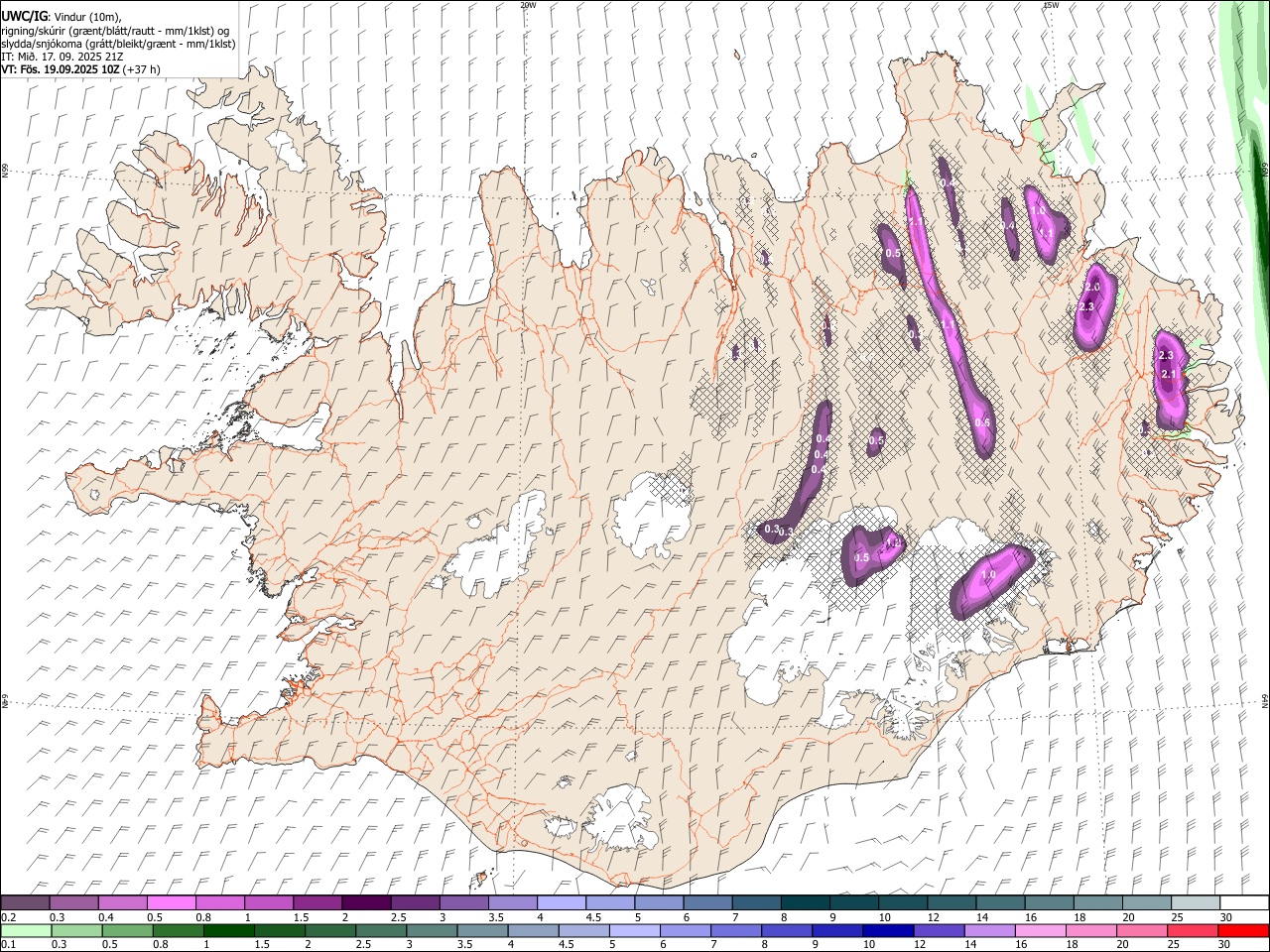
Task: Click the 0.2–0.3 dark mauve swatch, snow scale
Action: pos(26,902)
